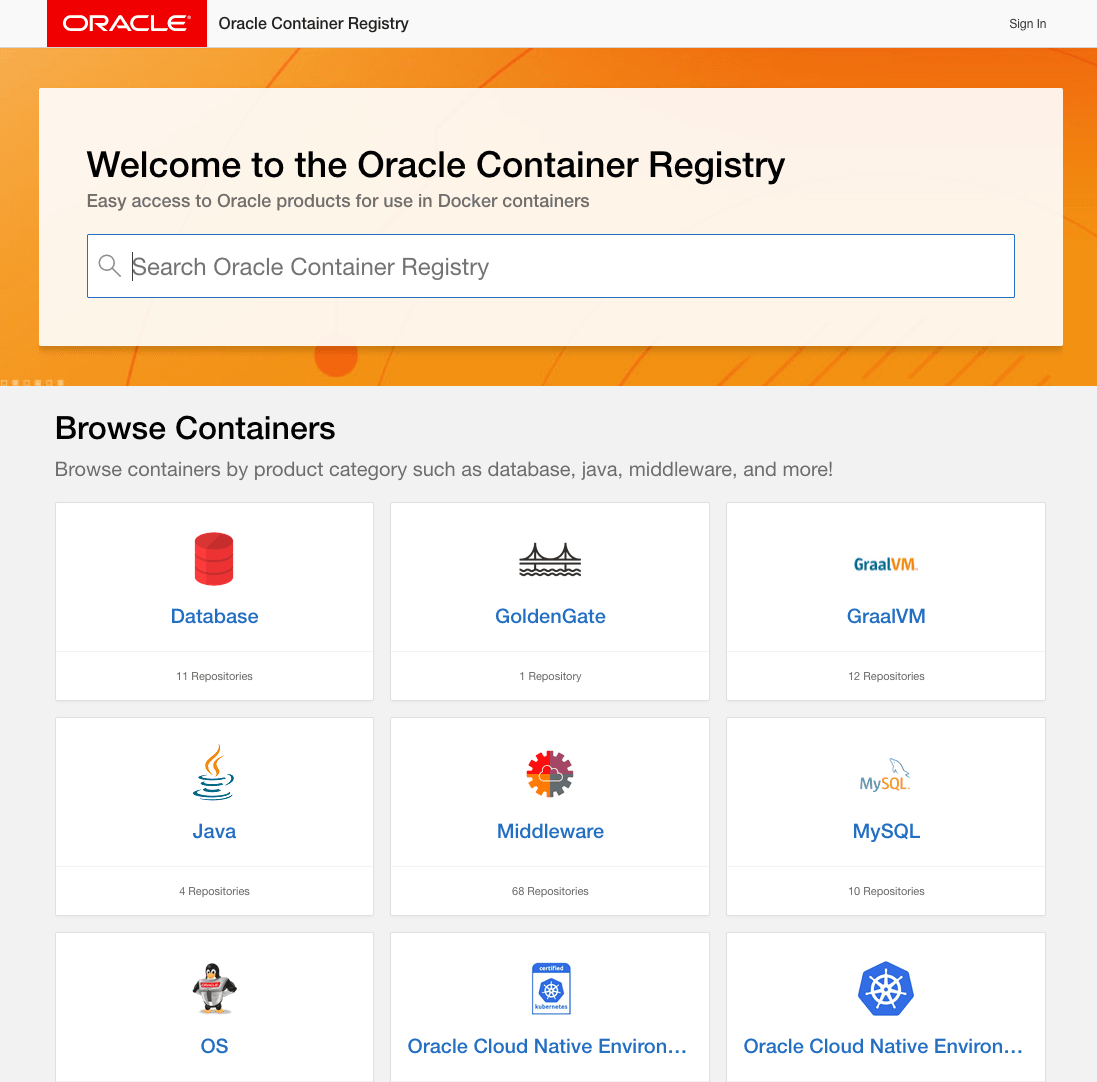Focus the Search Oracle Container Registry field

[x=551, y=266]
